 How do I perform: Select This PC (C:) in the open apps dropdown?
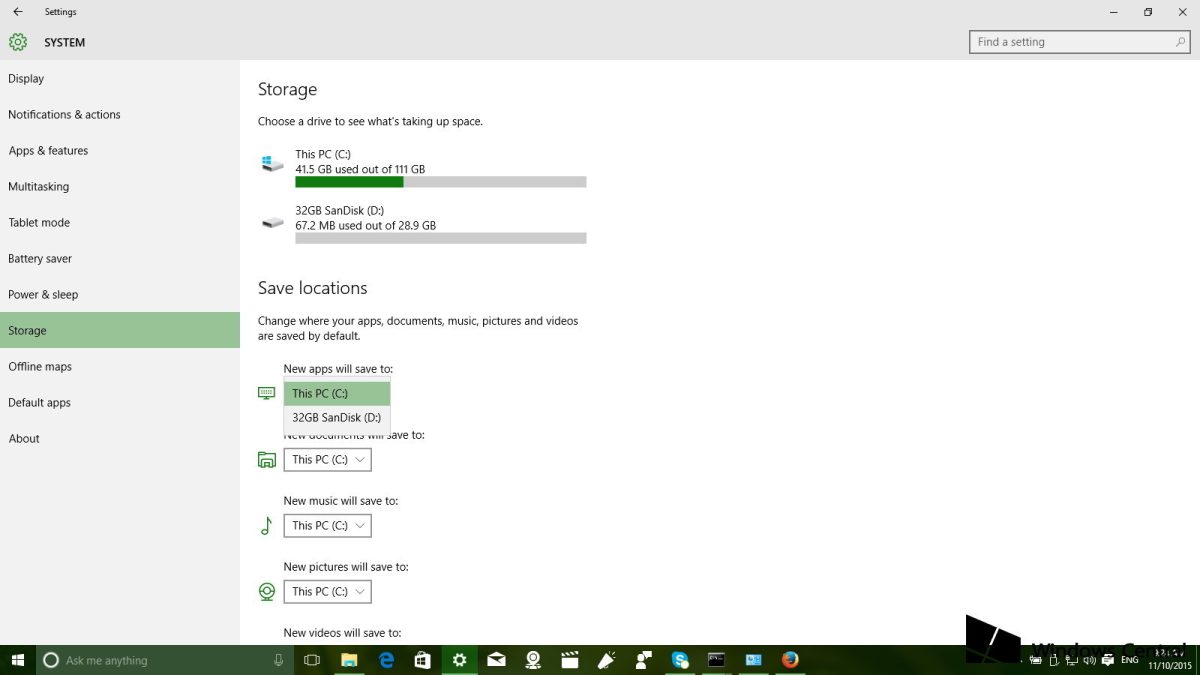coord(336,393)
